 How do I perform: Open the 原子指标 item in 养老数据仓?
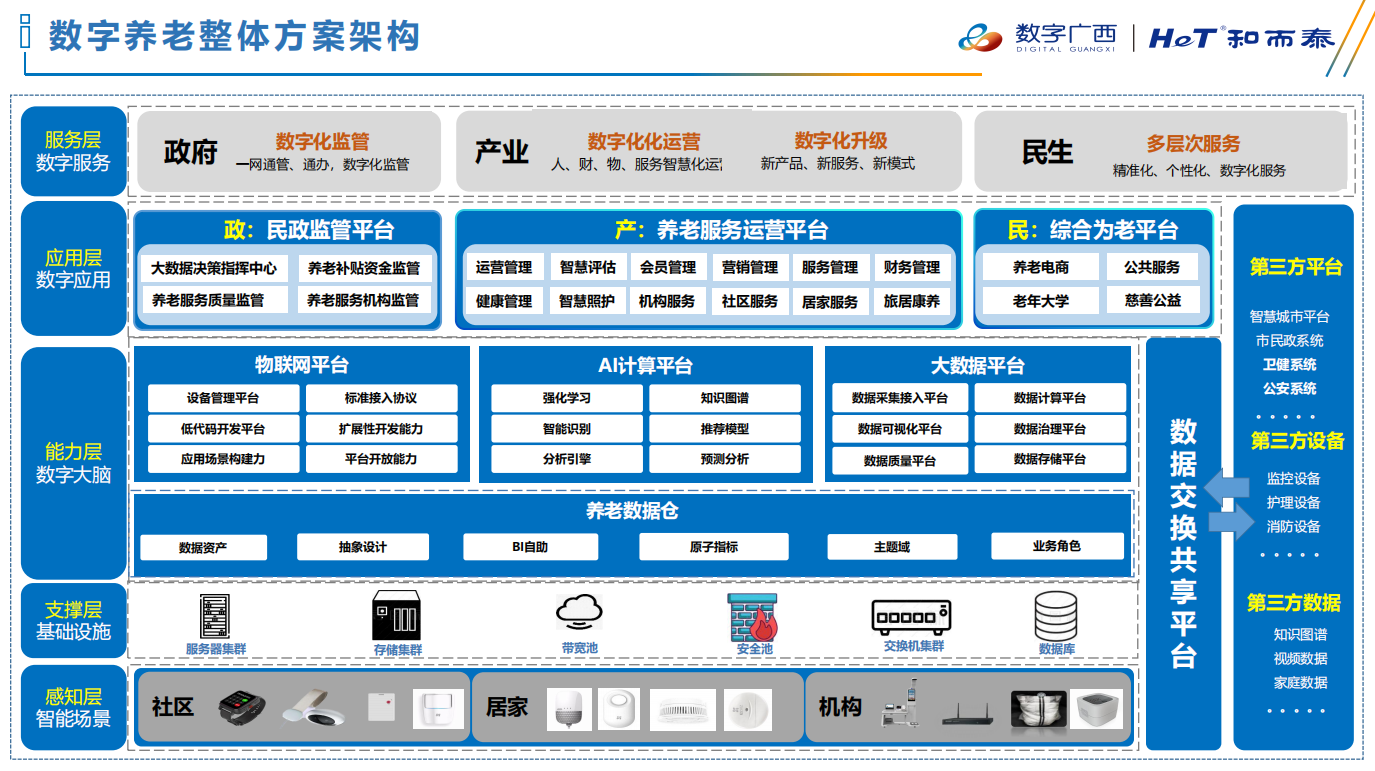click(713, 547)
